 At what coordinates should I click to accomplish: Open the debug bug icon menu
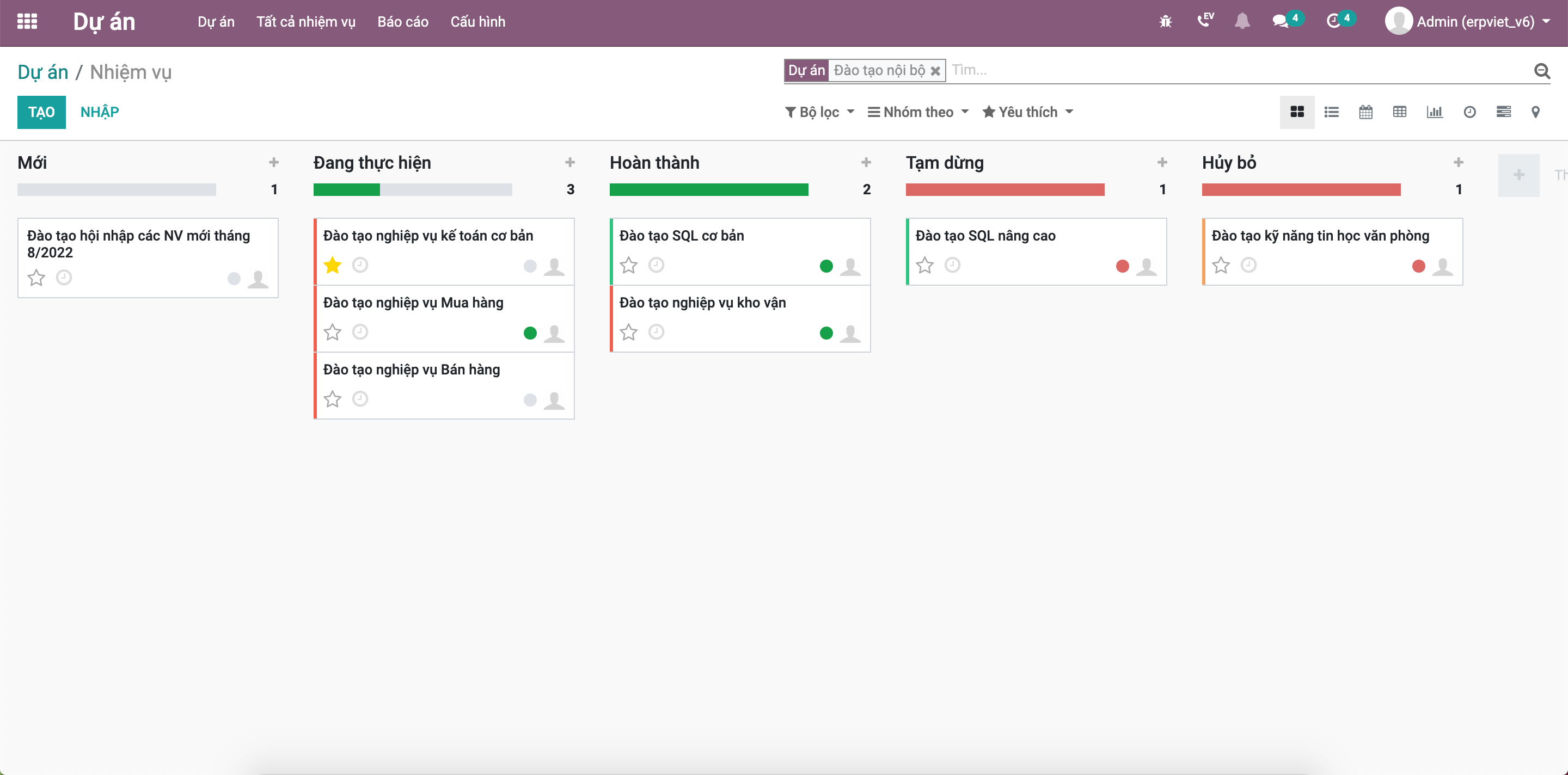pos(1165,22)
